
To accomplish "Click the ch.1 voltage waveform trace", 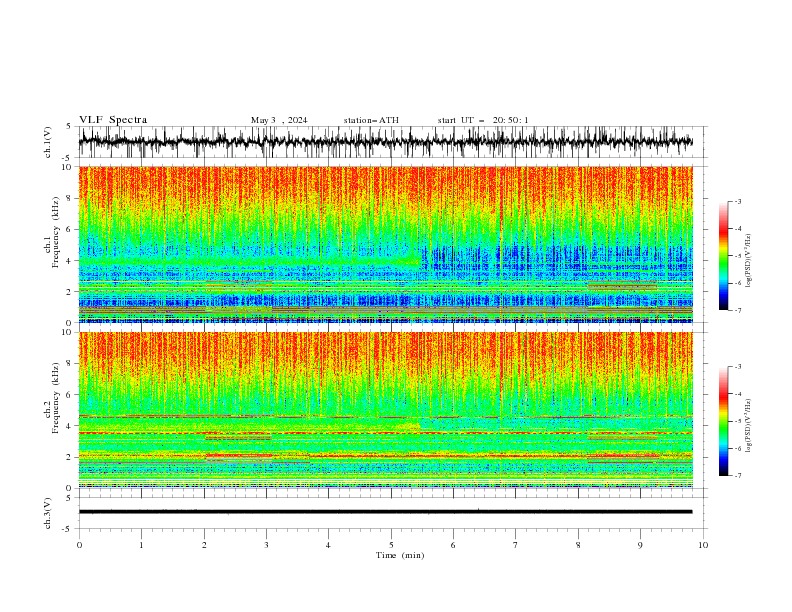I will (386, 142).
